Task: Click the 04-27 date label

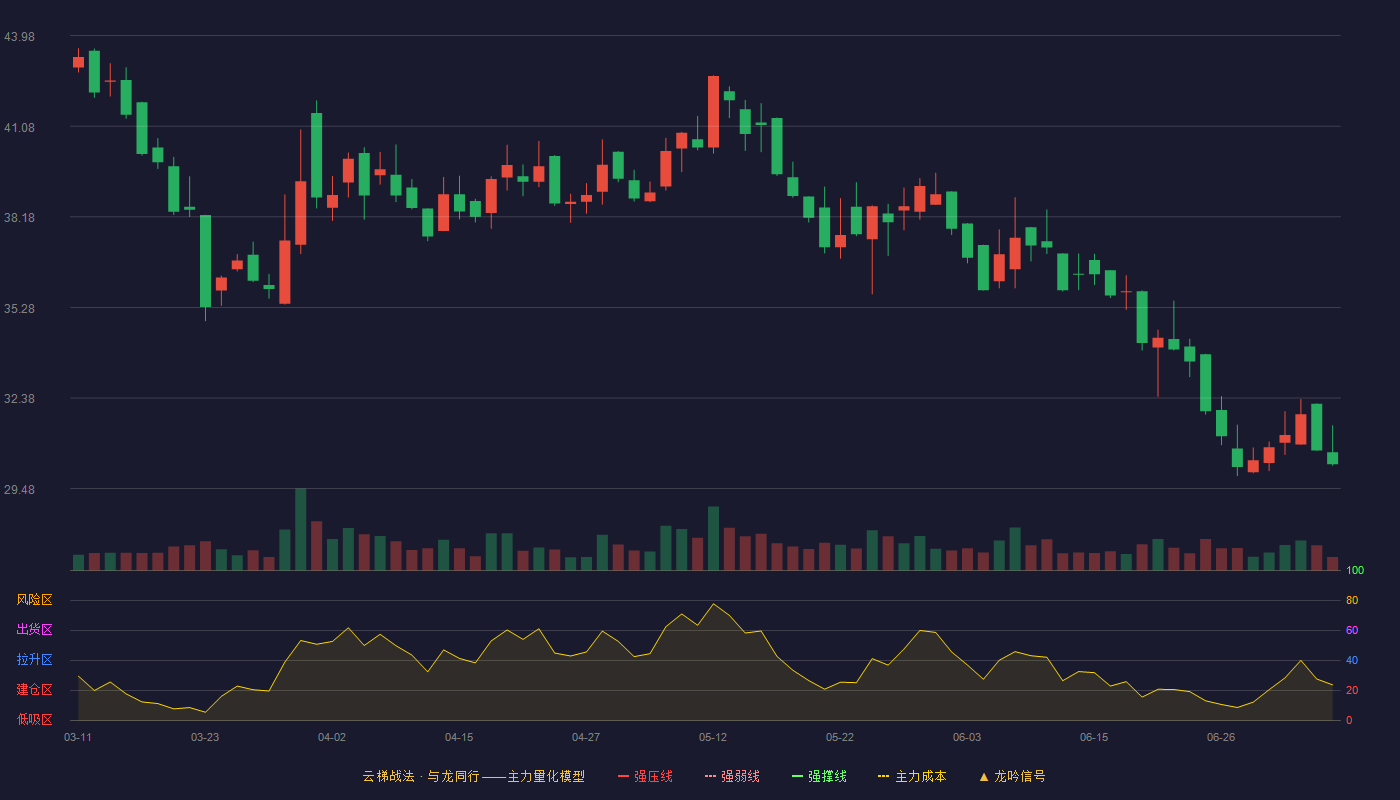Action: [586, 737]
